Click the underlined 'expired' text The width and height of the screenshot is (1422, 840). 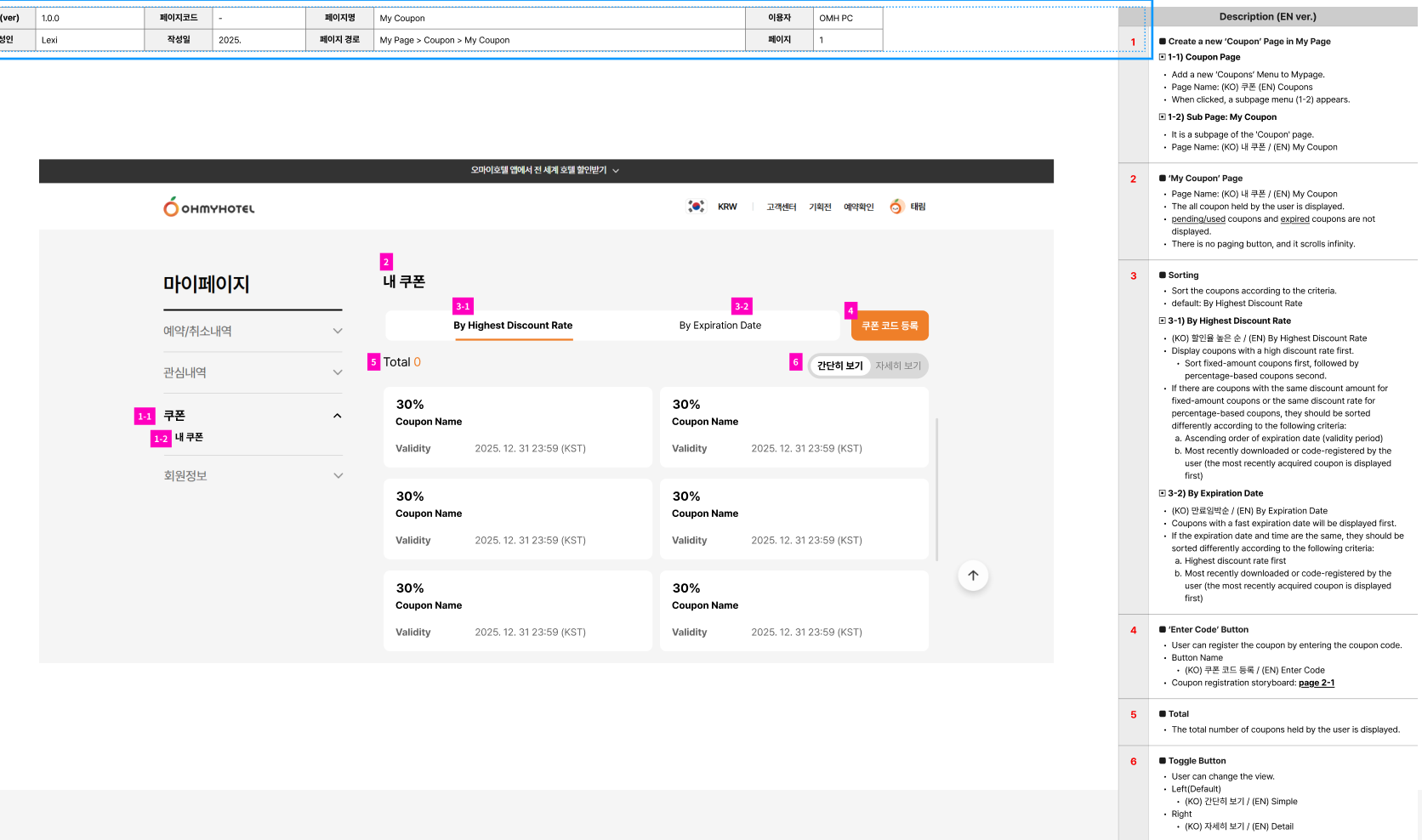[1294, 219]
